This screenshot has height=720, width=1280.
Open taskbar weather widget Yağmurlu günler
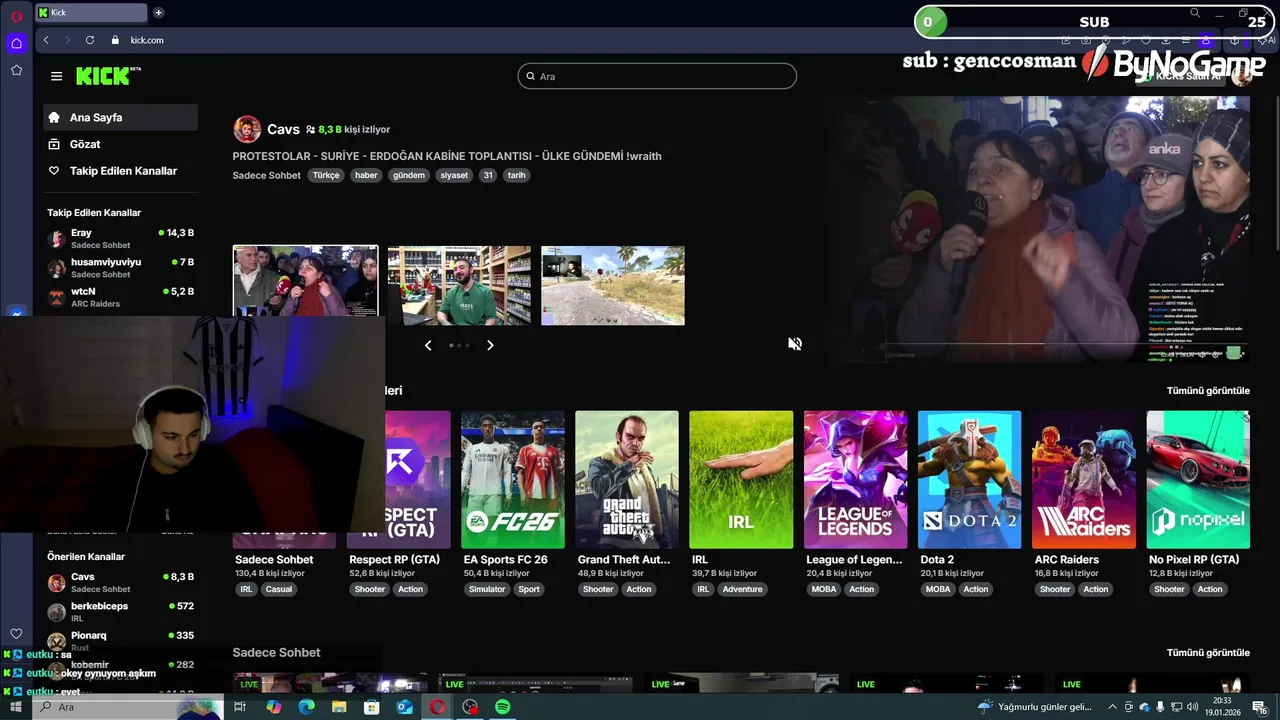coord(1037,707)
